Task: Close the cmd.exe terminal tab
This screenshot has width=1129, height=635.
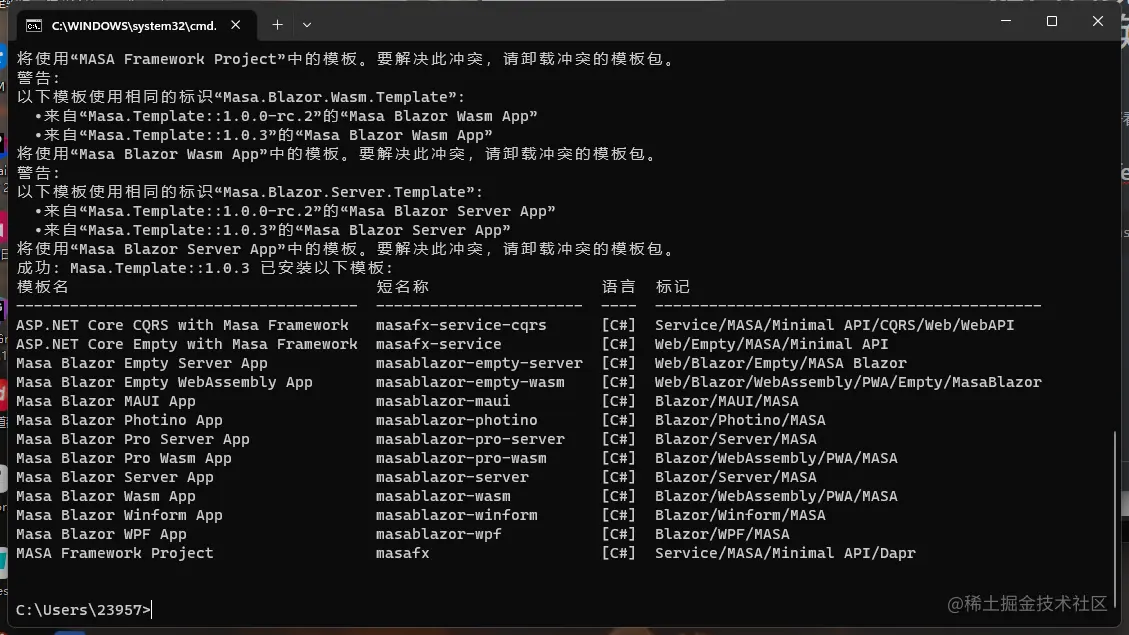Action: coord(235,24)
